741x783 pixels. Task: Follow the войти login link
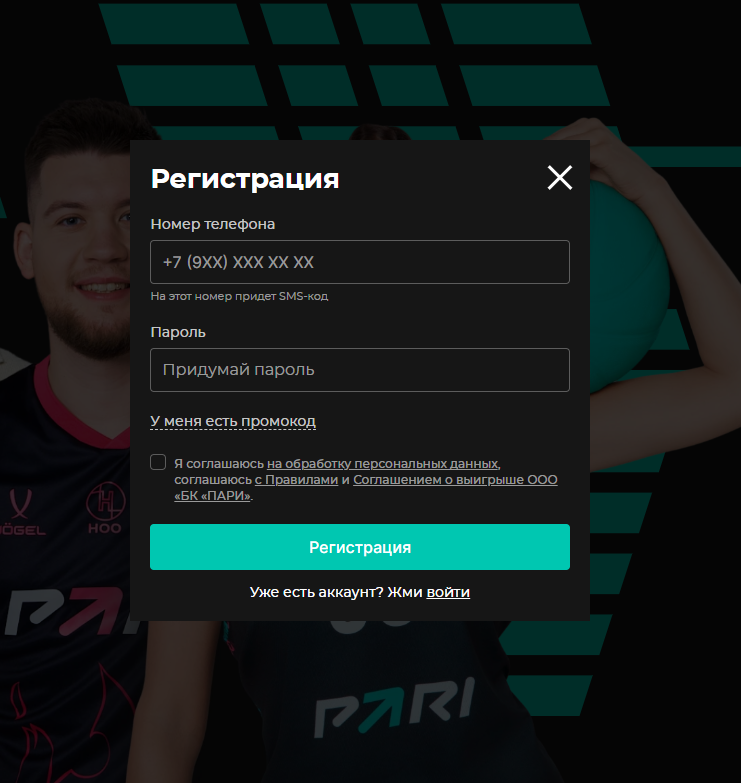coord(448,592)
